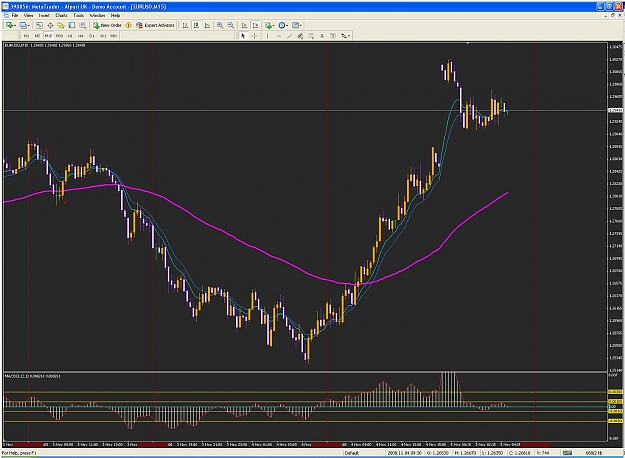This screenshot has height=458, width=625.
Task: Open the Data Window crosshair icon
Action: tap(50, 25)
